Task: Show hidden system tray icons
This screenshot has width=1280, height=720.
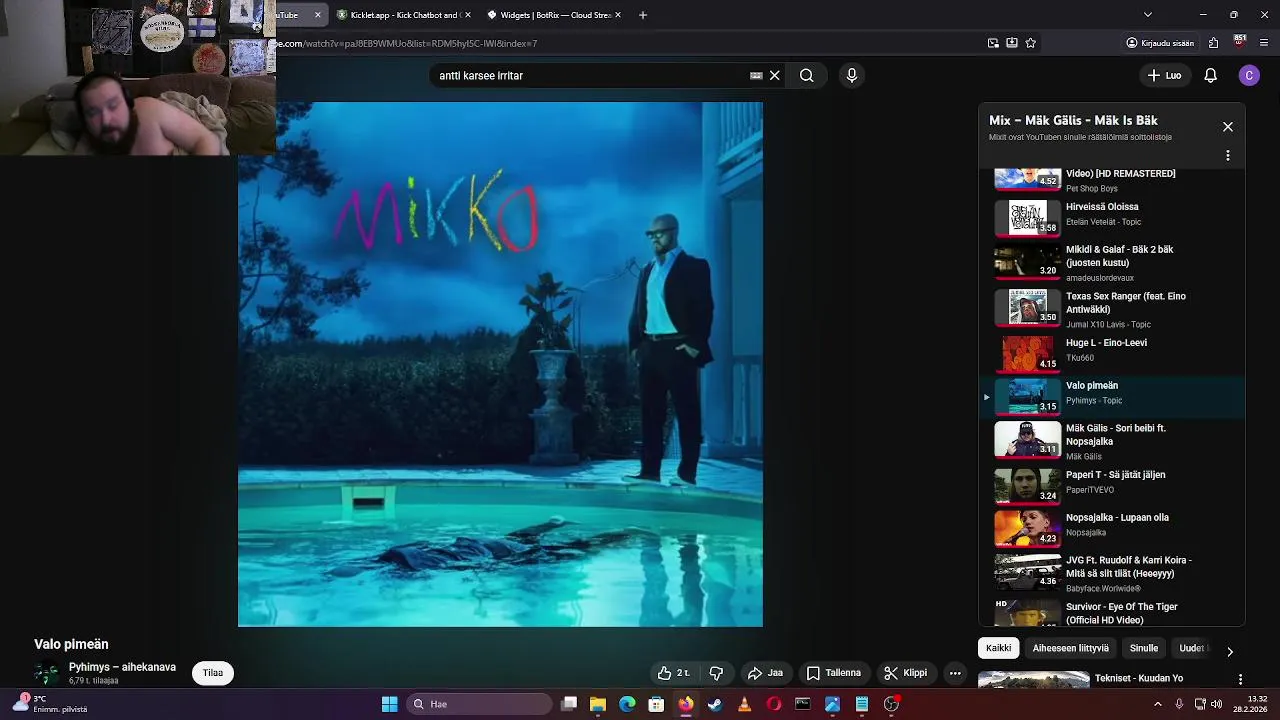Action: (1158, 704)
